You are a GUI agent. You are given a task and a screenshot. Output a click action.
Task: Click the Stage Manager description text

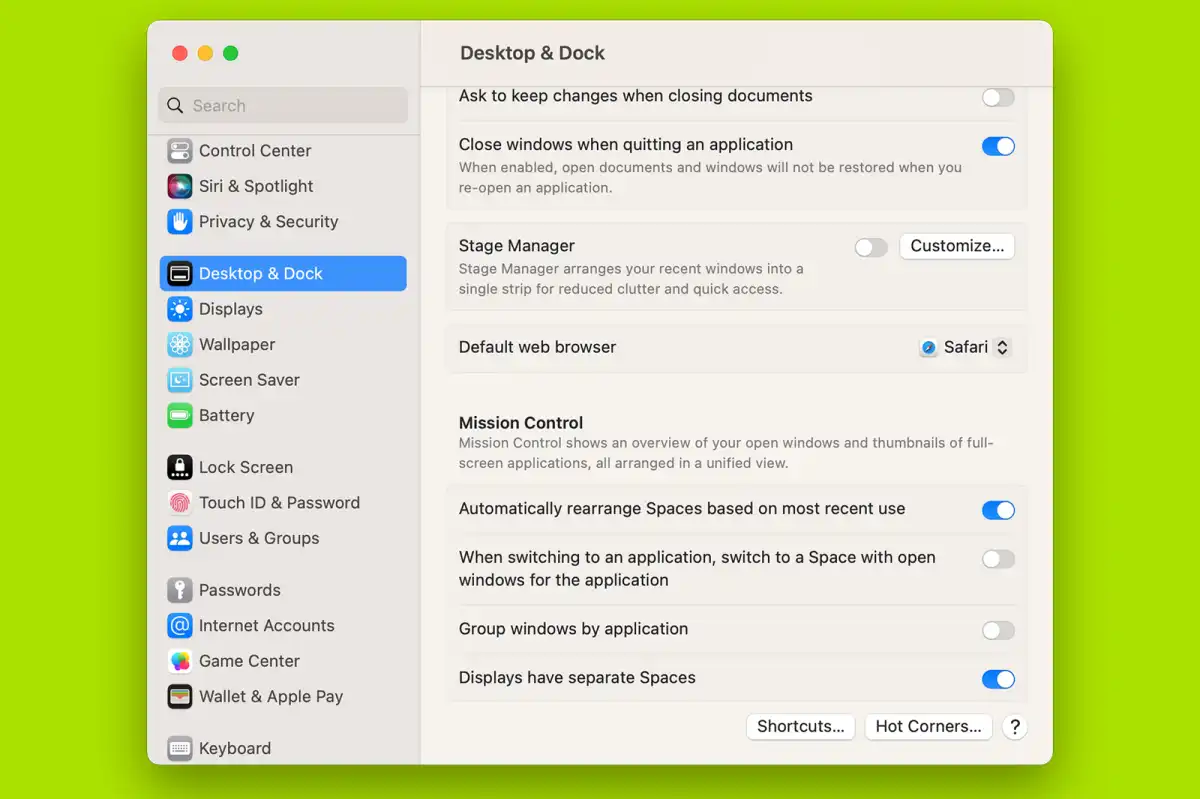(631, 279)
